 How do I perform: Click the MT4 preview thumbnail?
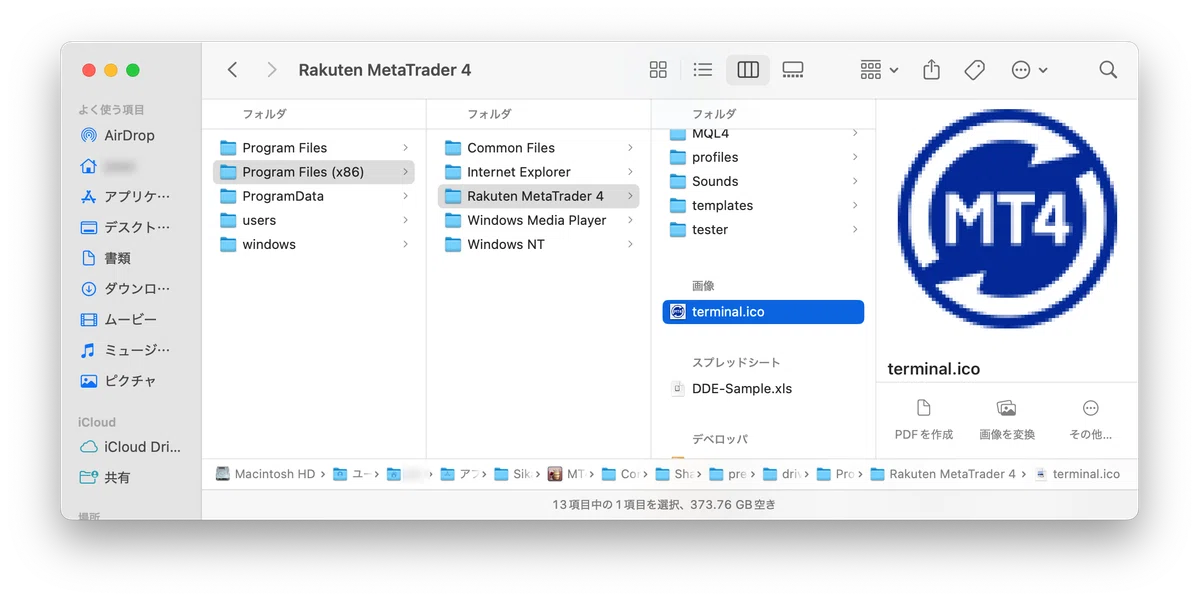1007,219
